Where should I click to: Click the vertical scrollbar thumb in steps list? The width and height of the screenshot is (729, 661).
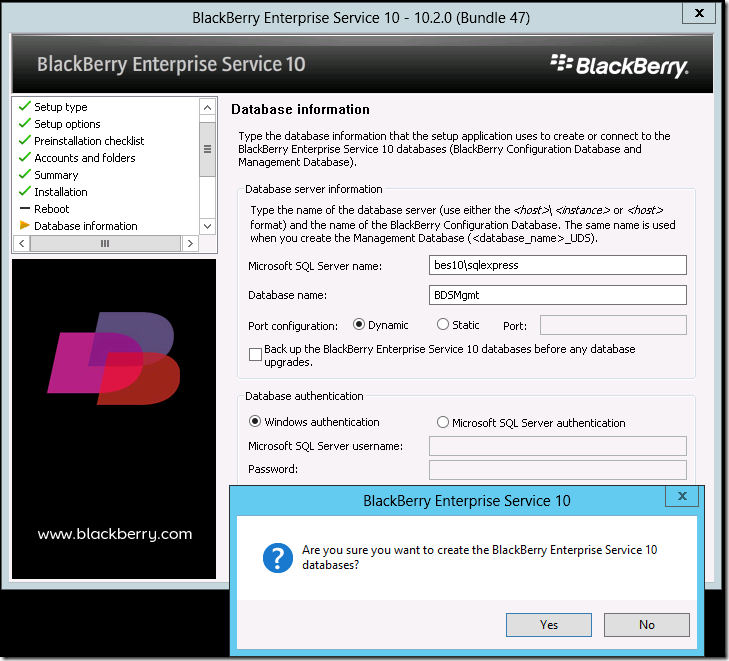[207, 149]
